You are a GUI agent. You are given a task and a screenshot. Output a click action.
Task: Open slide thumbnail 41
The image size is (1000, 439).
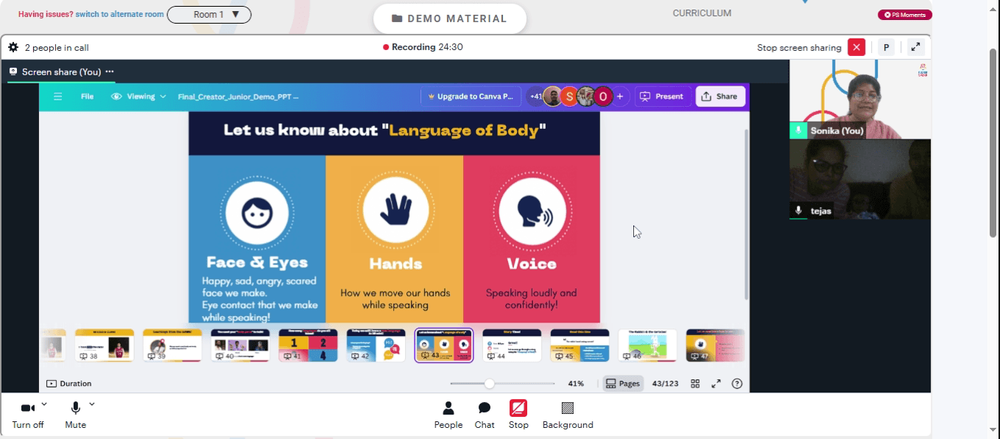click(x=308, y=345)
